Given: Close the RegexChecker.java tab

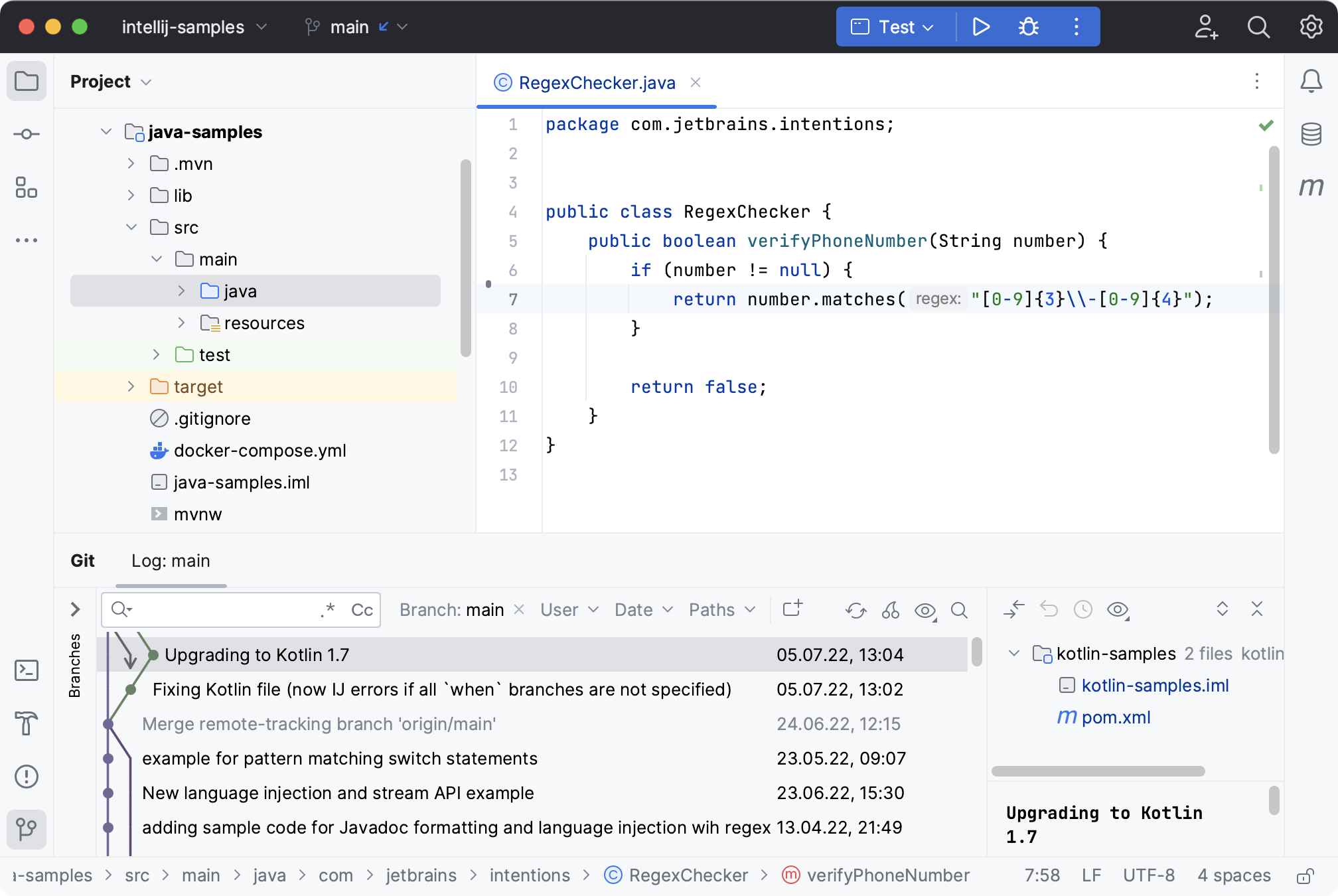Looking at the screenshot, I should (x=696, y=82).
